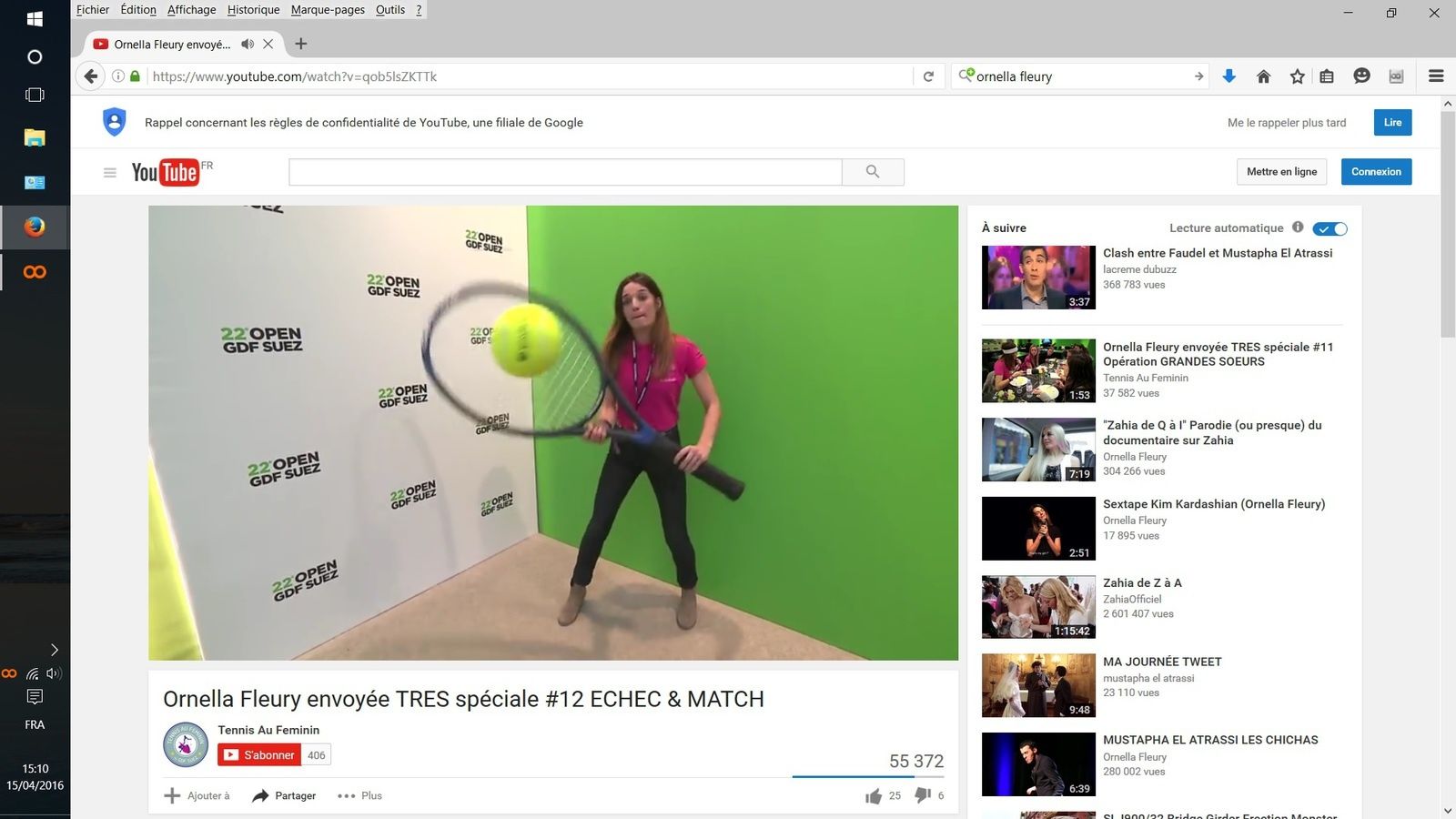Click the Connexion sign-in button

(x=1376, y=172)
